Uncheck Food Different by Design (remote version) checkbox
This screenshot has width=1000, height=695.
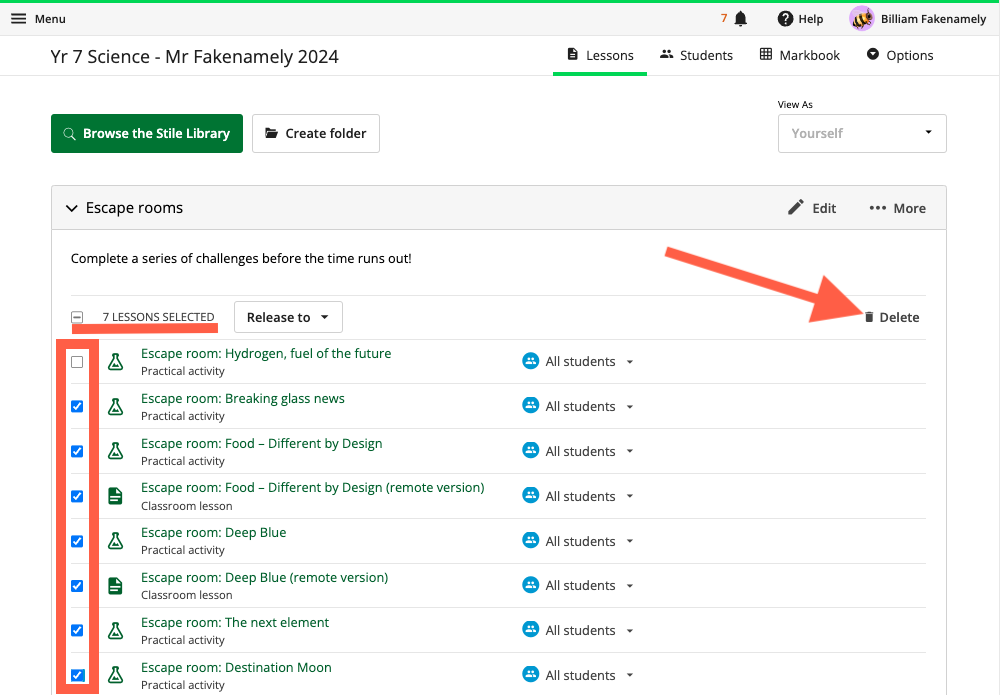(77, 496)
